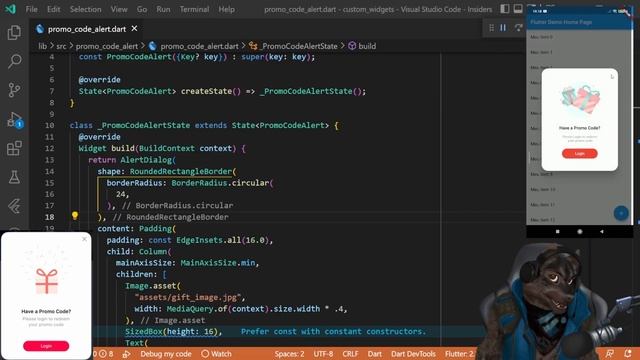Click 'Have a Promo Code?' mockup heading
Screen dimensions: 640x360
point(46,311)
